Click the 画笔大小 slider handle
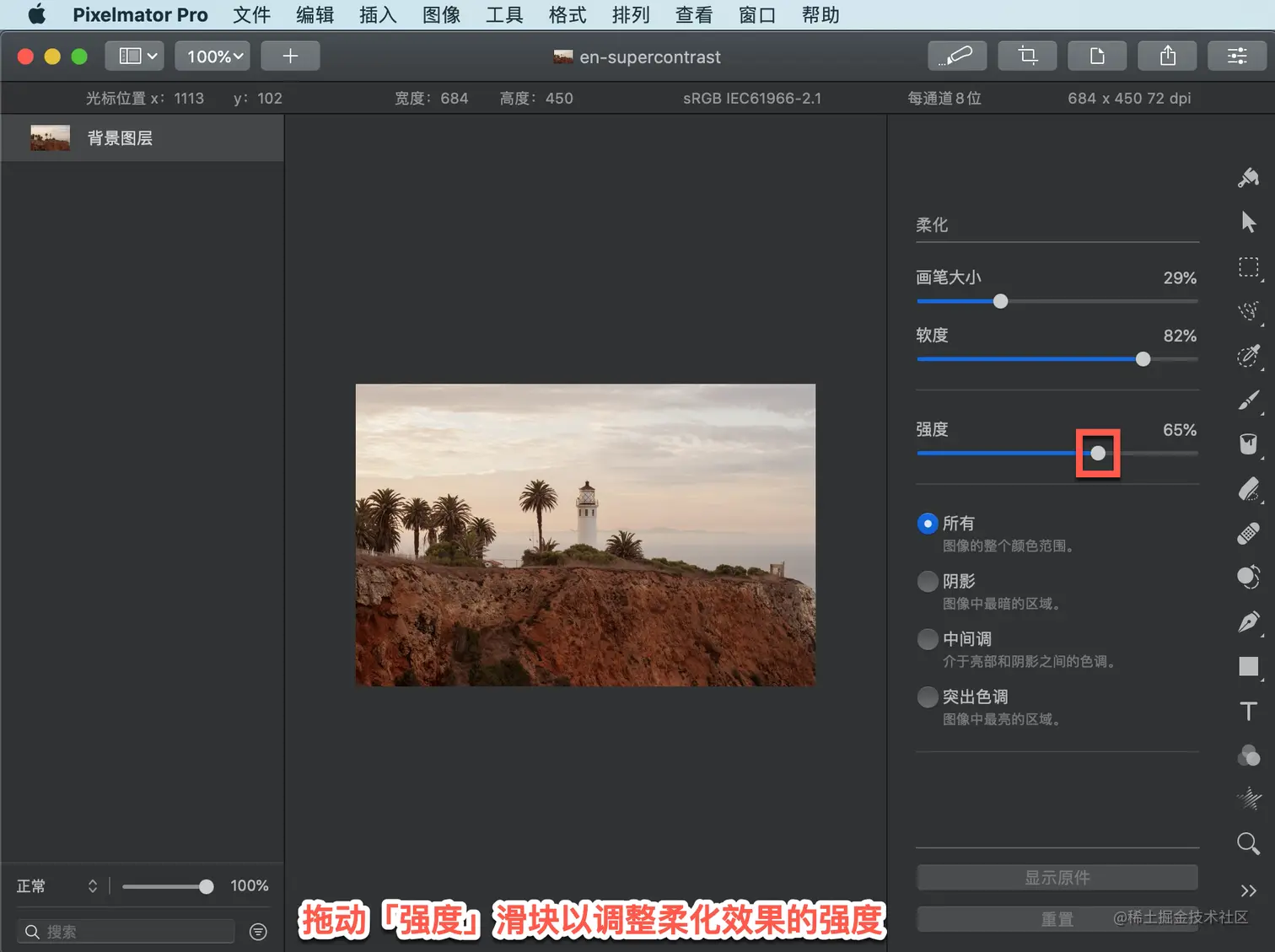Viewport: 1275px width, 952px height. pyautogui.click(x=1000, y=301)
